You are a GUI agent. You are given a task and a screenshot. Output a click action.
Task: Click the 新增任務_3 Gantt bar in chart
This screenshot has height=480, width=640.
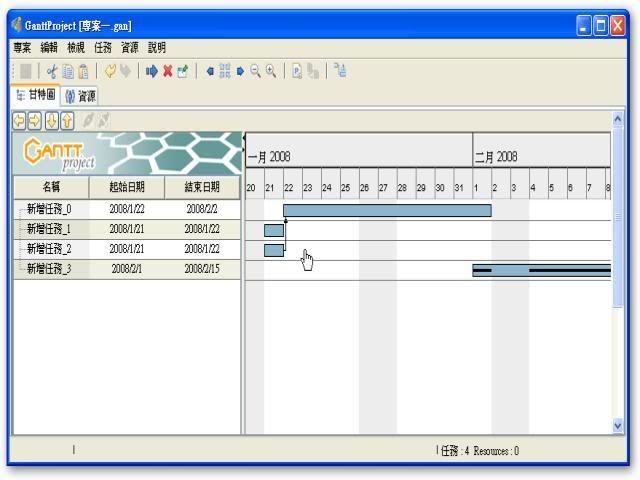coord(540,270)
